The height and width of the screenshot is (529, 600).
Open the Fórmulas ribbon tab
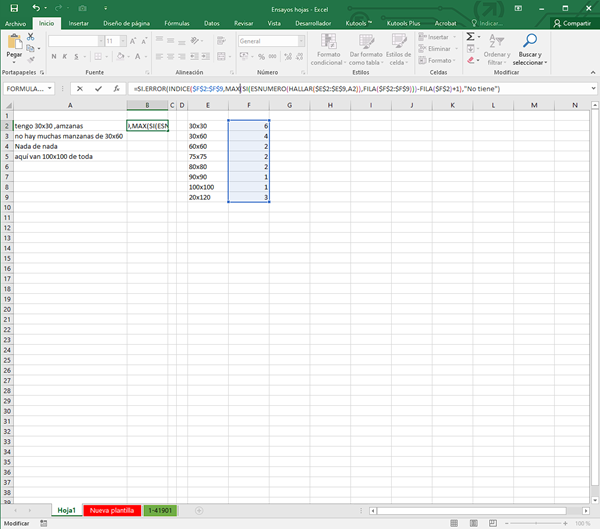176,22
